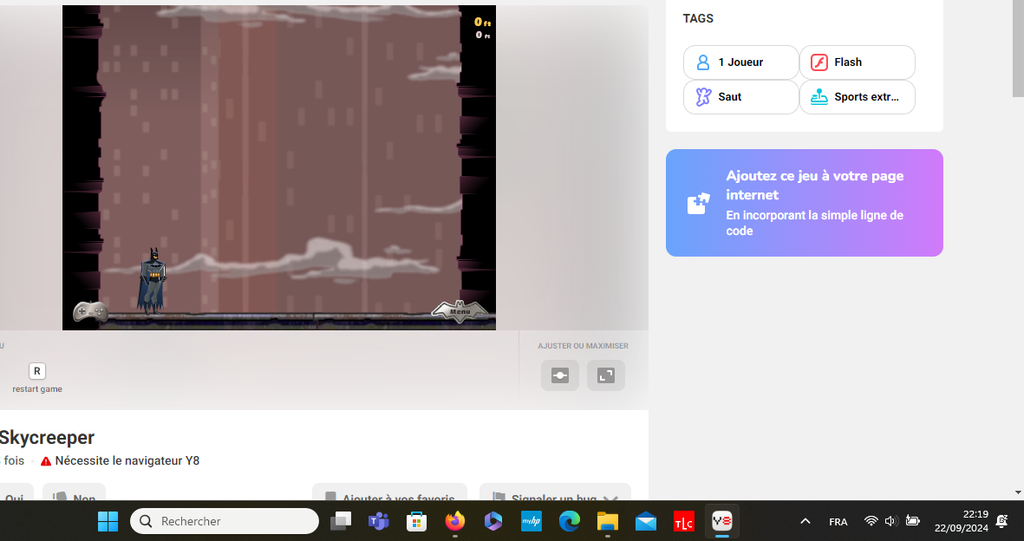The height and width of the screenshot is (541, 1024).
Task: Open the bat-shaped Menu button in game
Action: [x=460, y=312]
